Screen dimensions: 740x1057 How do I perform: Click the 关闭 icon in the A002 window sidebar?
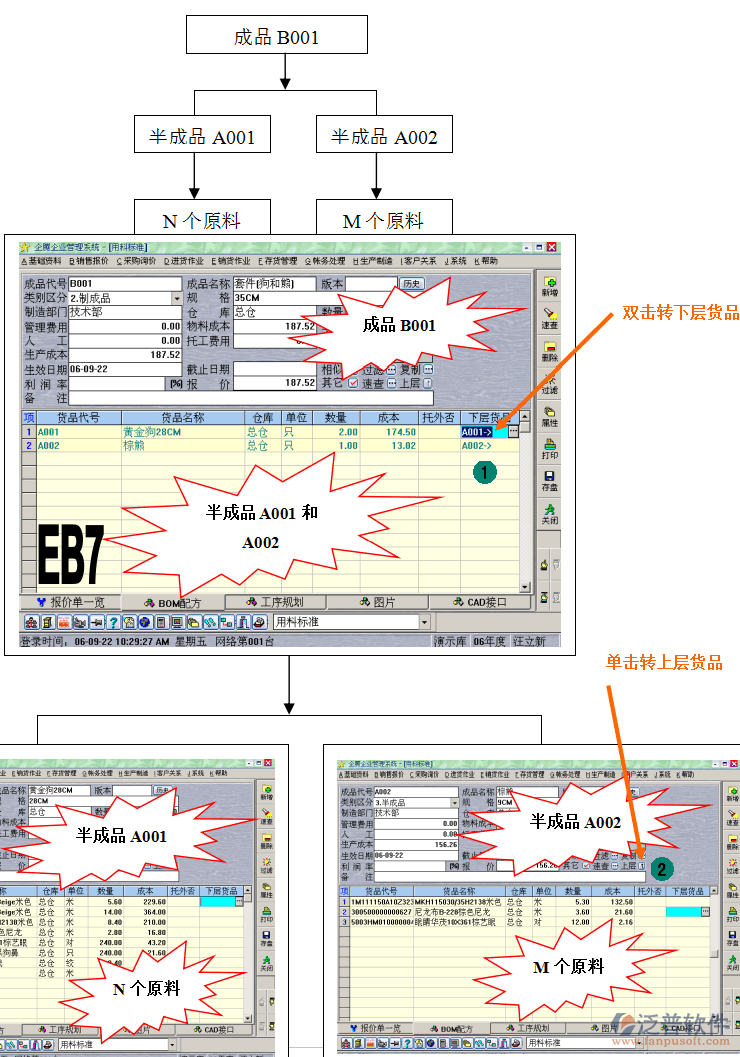tap(732, 963)
